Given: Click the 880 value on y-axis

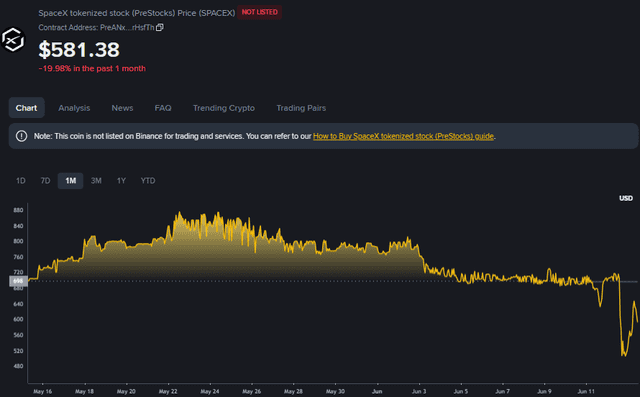Looking at the screenshot, I should (x=18, y=210).
